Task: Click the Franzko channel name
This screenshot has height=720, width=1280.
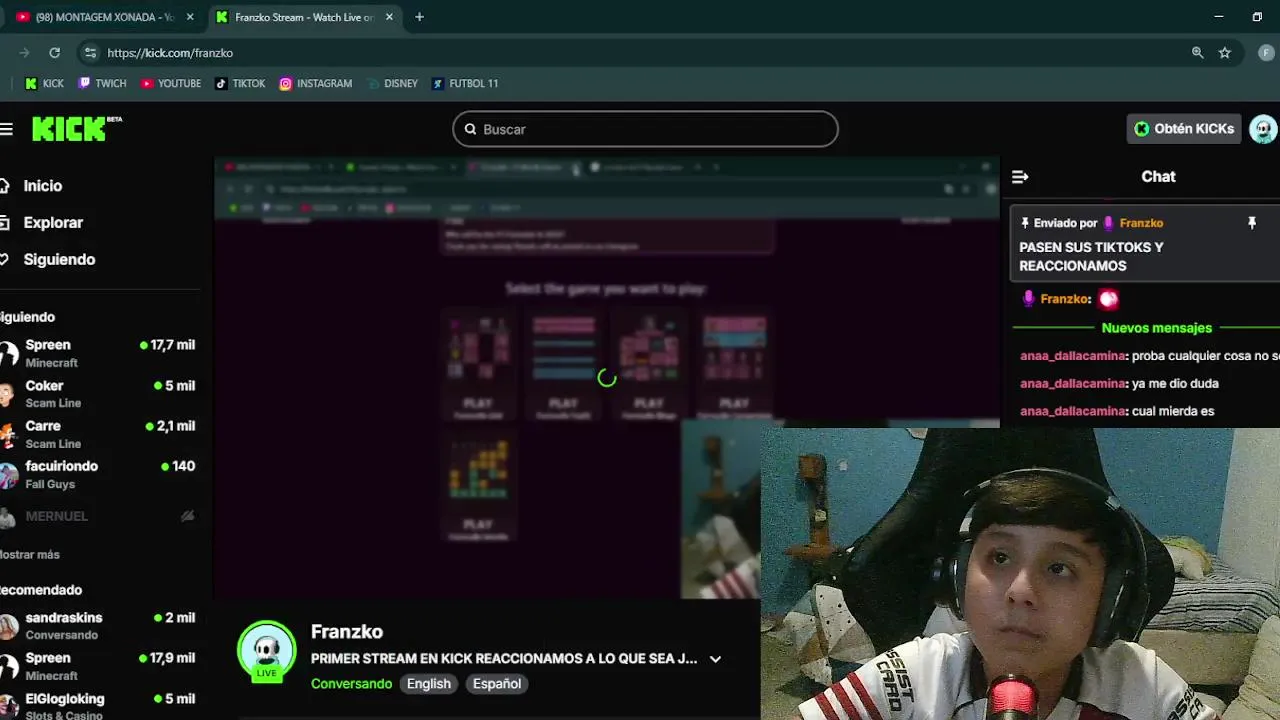Action: coord(347,632)
